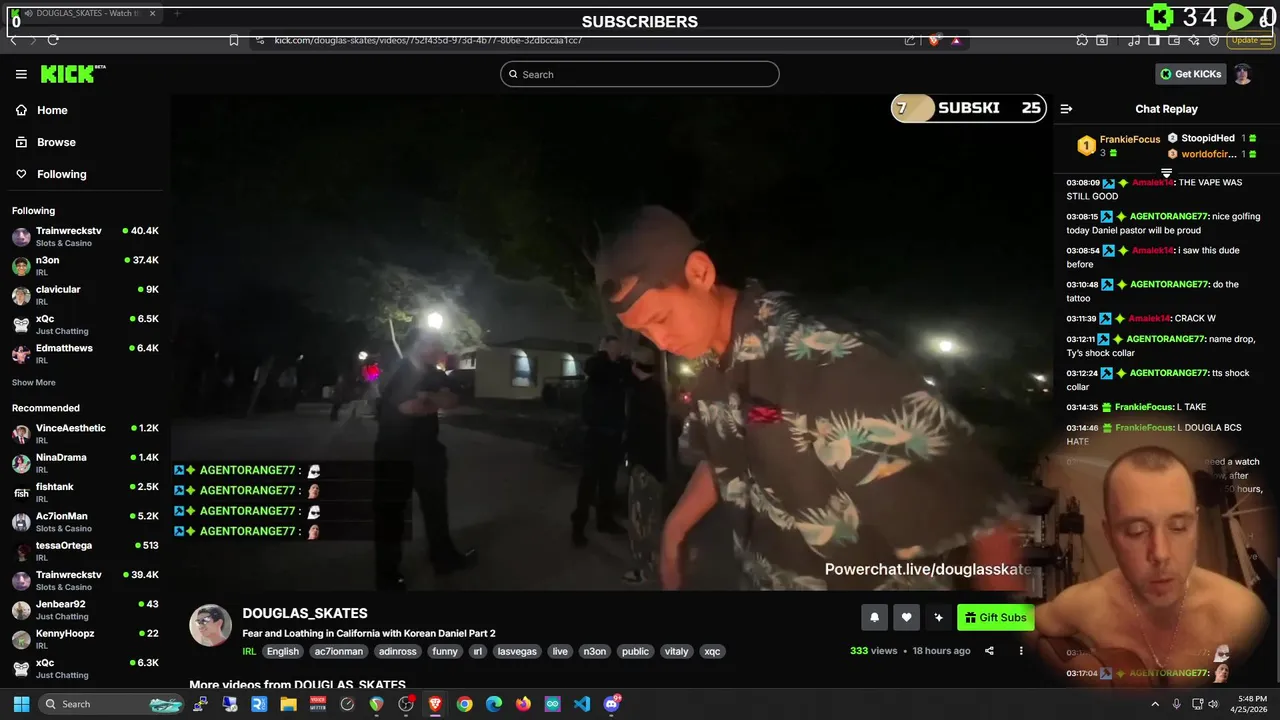Open the three-dot video options menu
This screenshot has width=1280, height=720.
[x=1021, y=651]
